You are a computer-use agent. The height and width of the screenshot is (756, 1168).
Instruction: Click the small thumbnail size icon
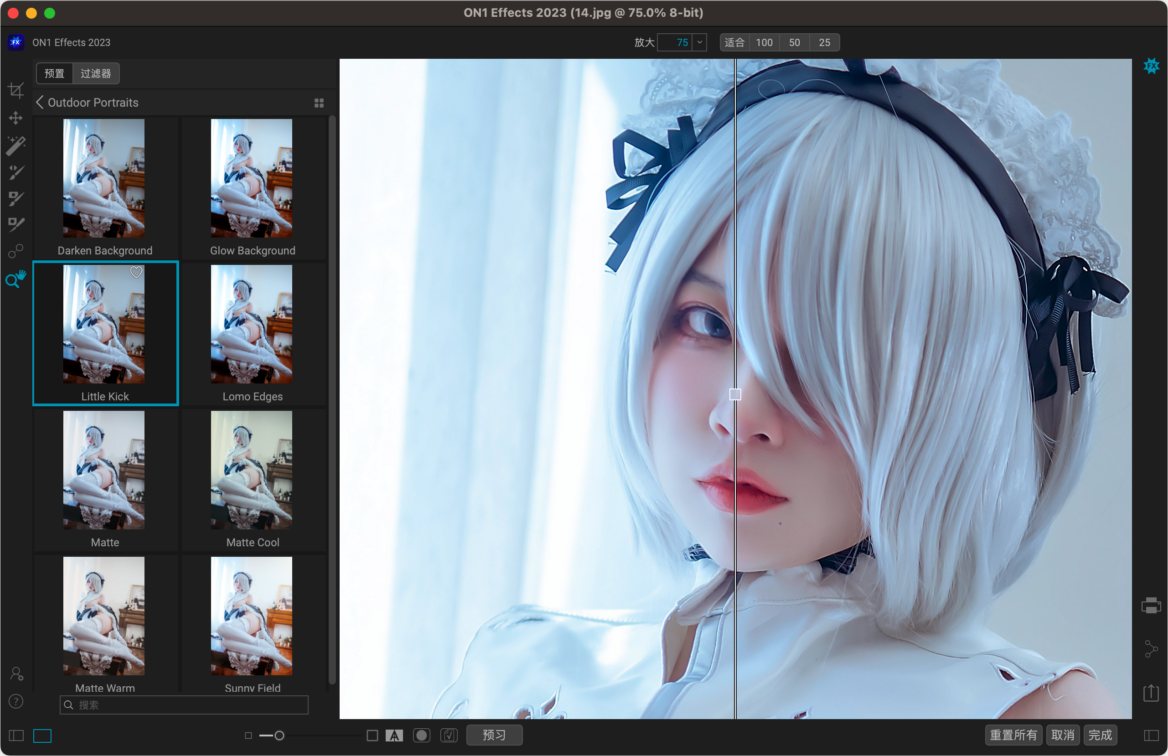[x=248, y=736]
